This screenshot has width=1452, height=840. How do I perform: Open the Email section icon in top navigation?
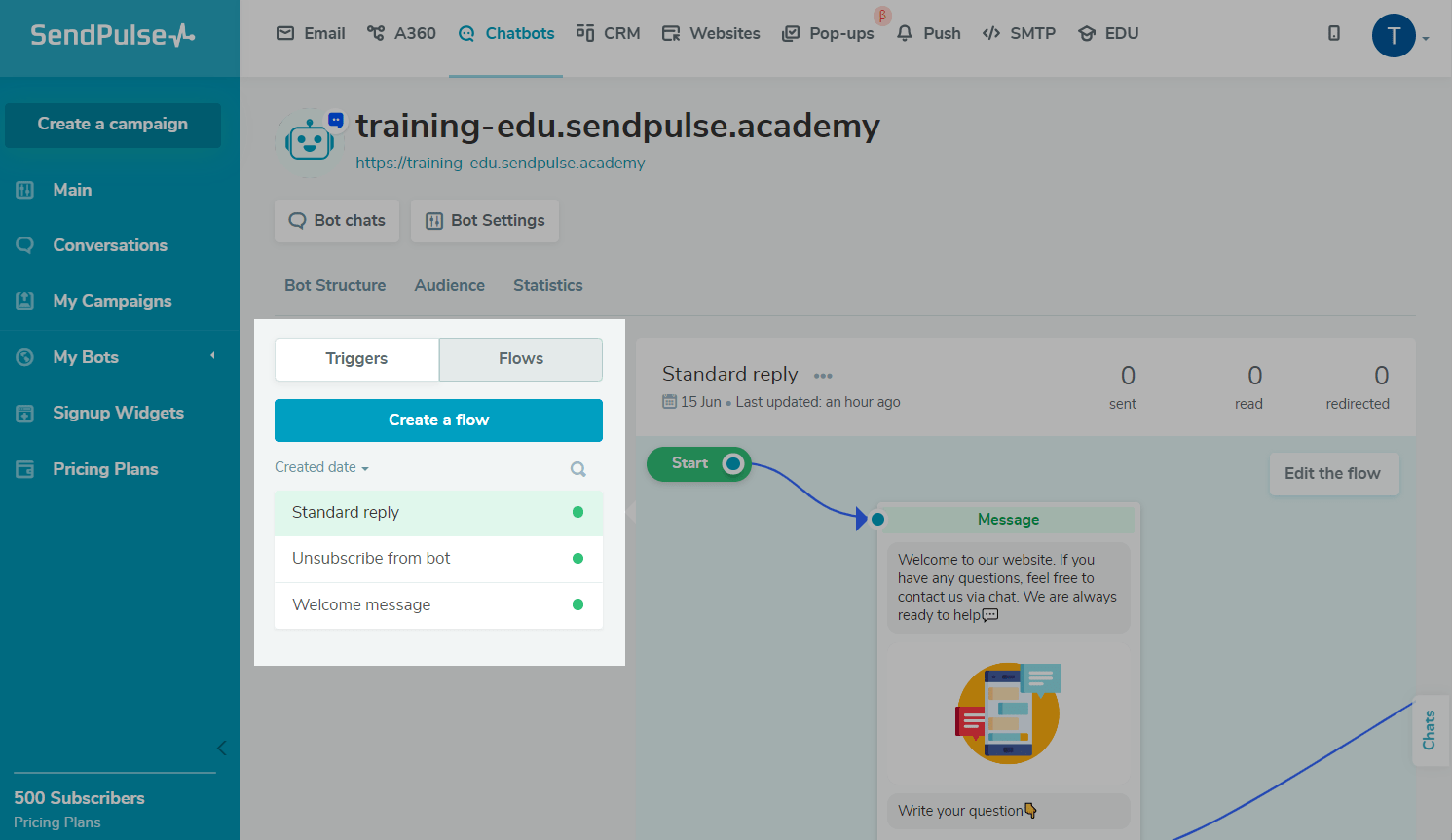[x=285, y=32]
